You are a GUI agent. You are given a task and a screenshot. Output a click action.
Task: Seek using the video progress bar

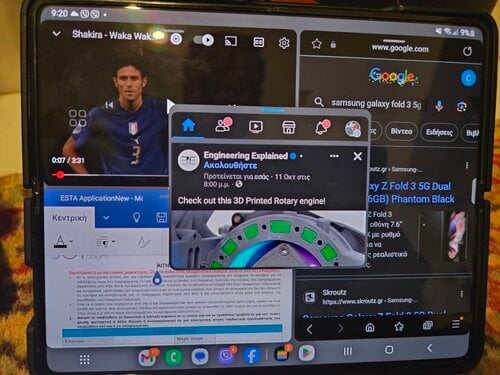click(110, 175)
